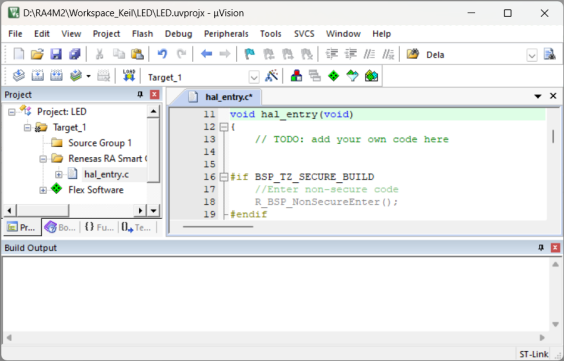Cut selection with the scissors icon
Viewport: 564px width, 361px height.
[x=100, y=54]
